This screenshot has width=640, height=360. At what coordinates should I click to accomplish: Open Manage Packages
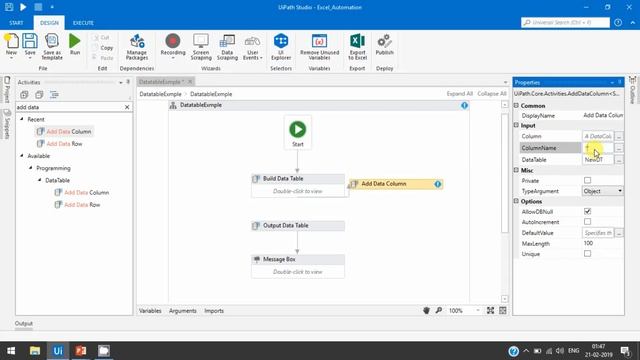click(137, 47)
